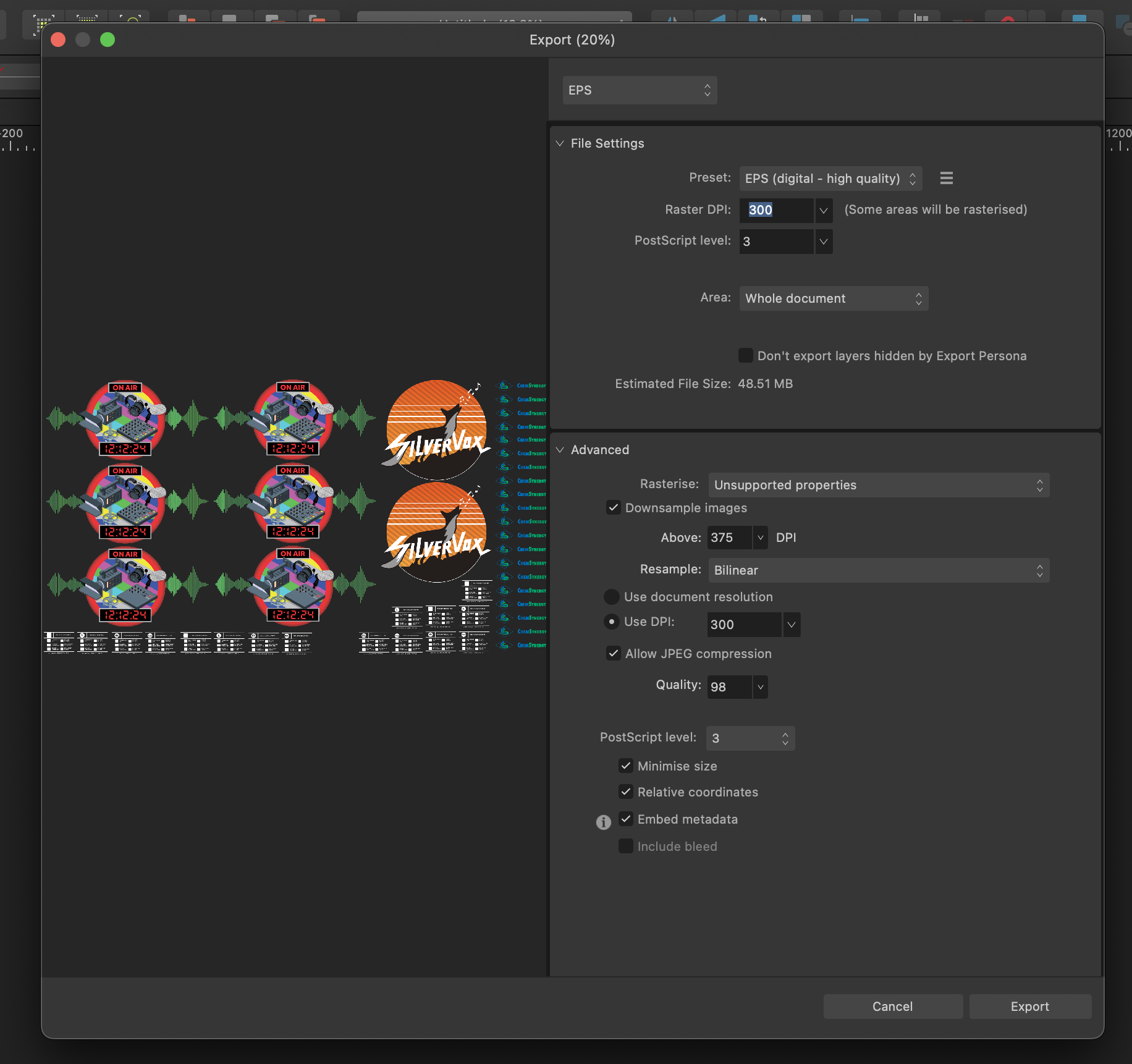This screenshot has width=1132, height=1064.
Task: Expand the Raster DPI dropdown arrow
Action: (823, 210)
